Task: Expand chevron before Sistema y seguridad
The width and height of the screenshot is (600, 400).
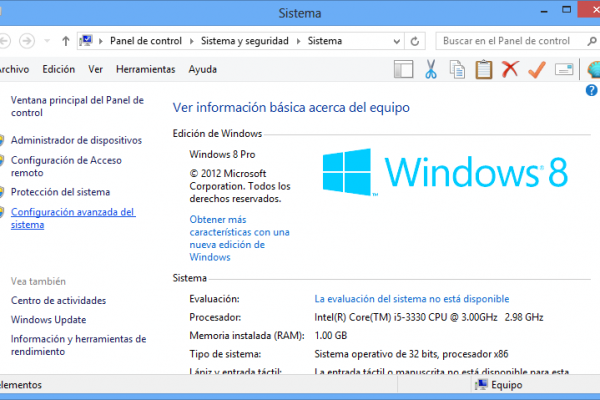Action: (x=192, y=41)
